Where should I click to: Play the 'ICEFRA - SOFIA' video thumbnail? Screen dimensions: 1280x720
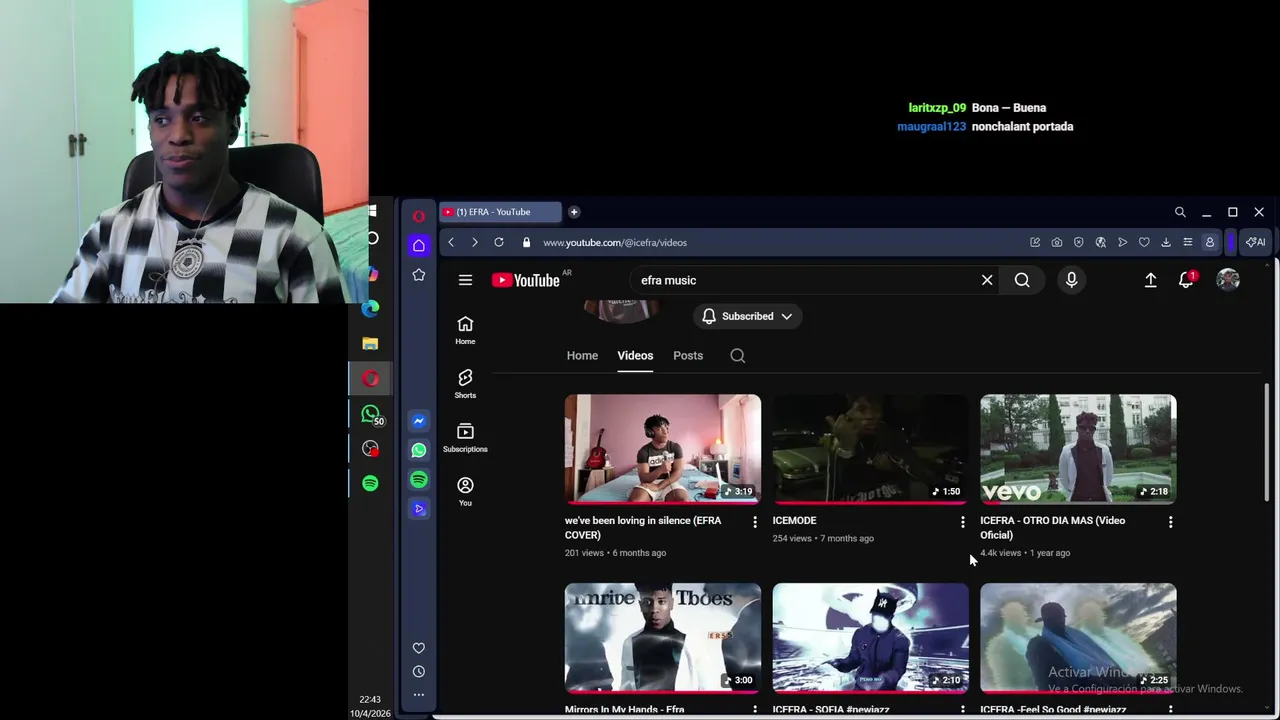(871, 638)
